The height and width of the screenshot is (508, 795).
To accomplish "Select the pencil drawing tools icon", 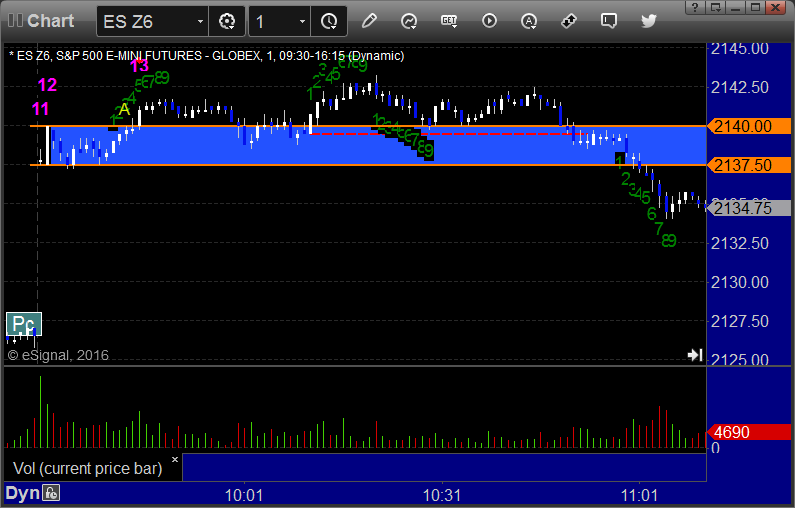I will click(369, 21).
